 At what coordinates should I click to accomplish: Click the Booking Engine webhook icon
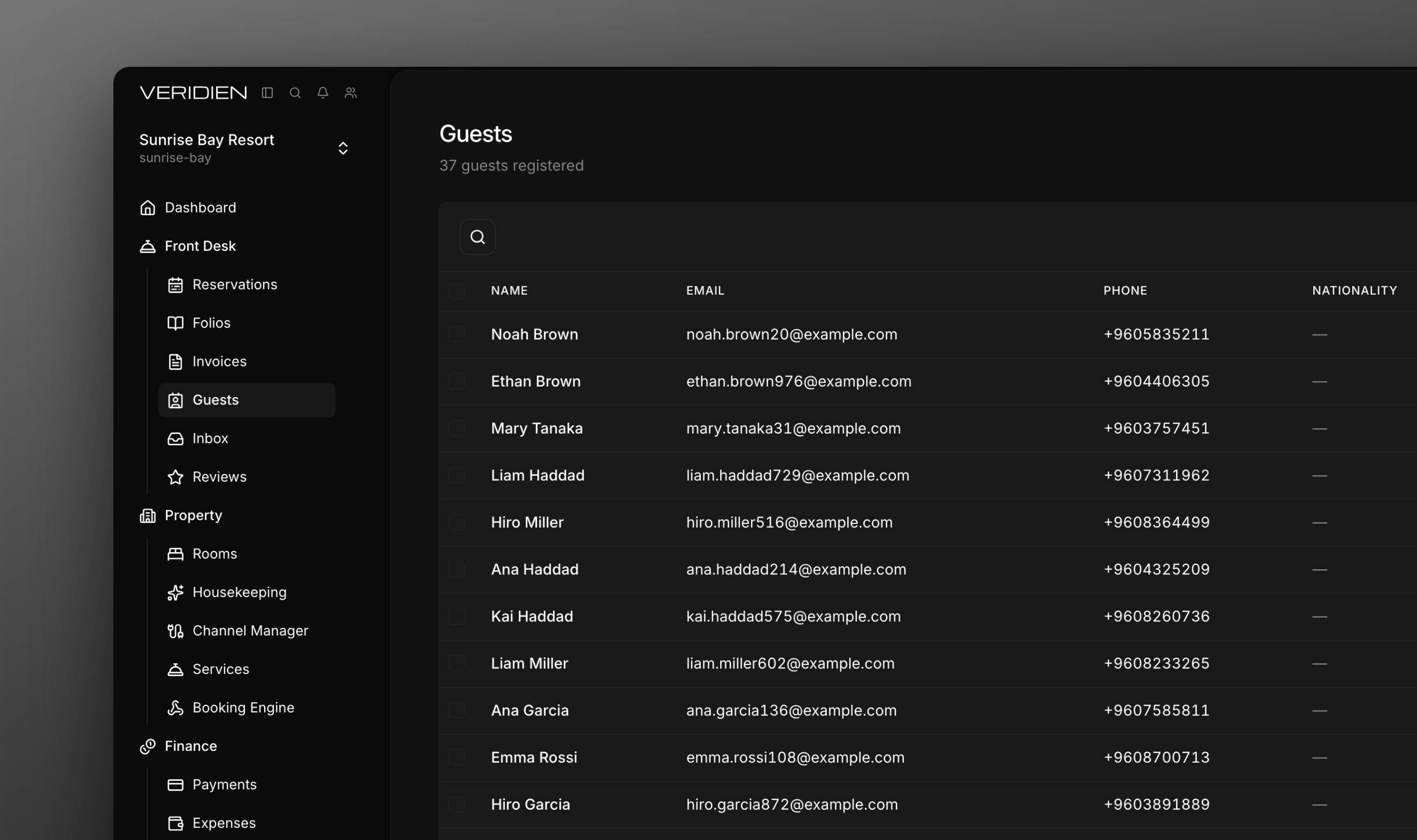pos(176,708)
